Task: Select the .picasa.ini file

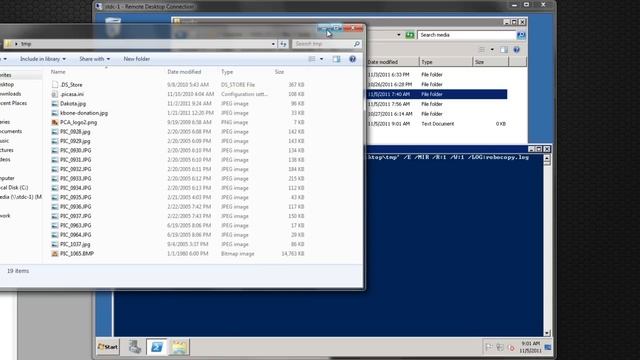Action: click(72, 94)
